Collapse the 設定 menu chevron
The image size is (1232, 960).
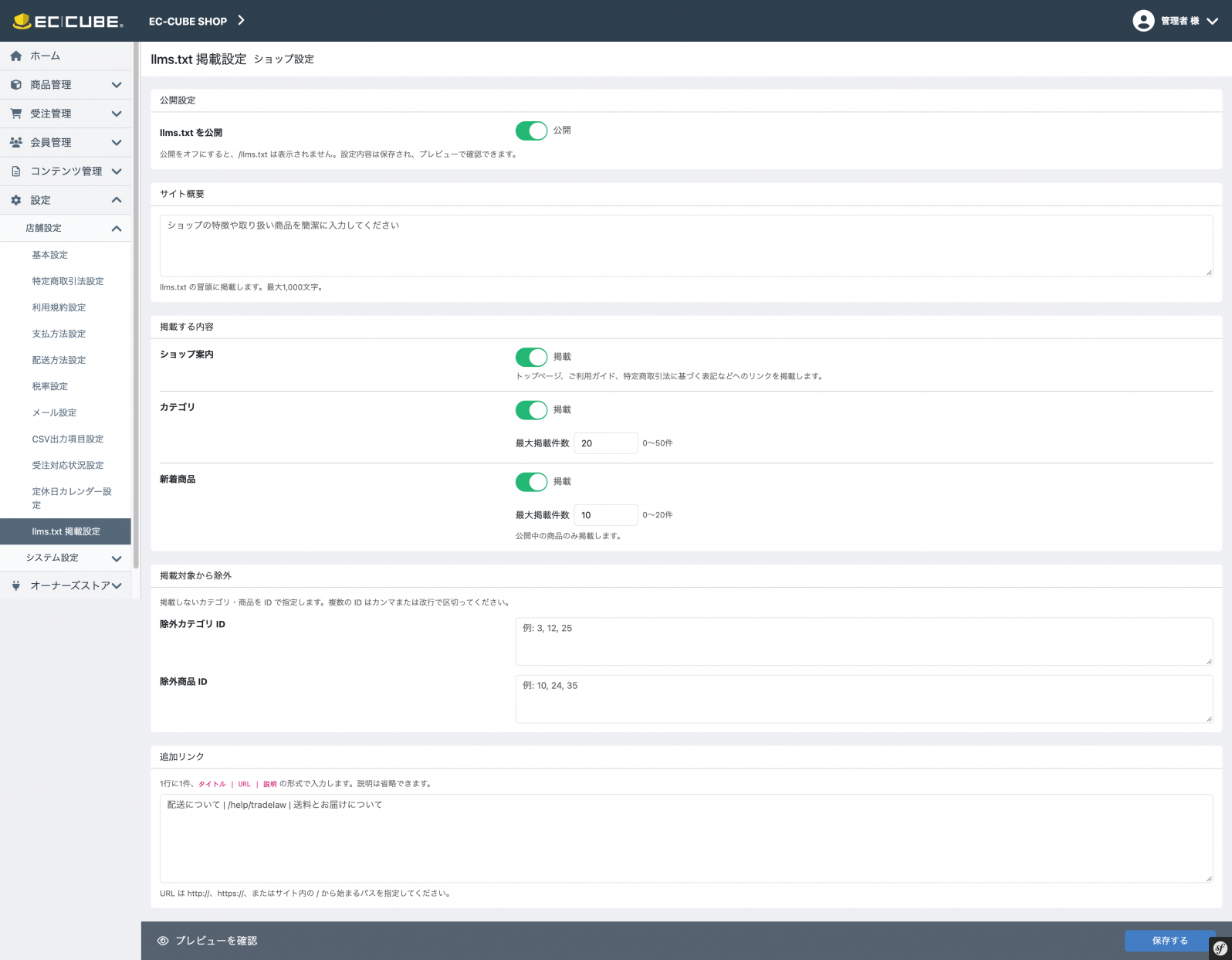click(x=117, y=200)
